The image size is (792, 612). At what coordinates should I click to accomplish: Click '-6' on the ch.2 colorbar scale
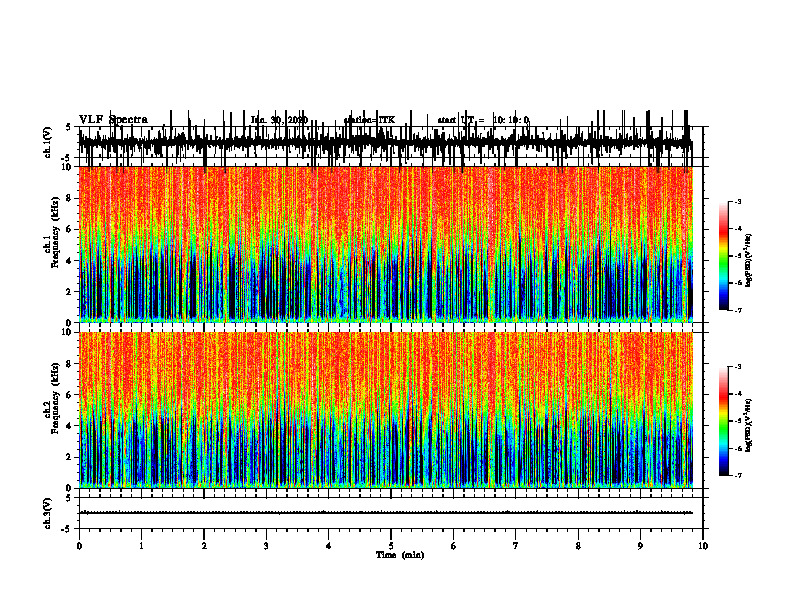[738, 448]
